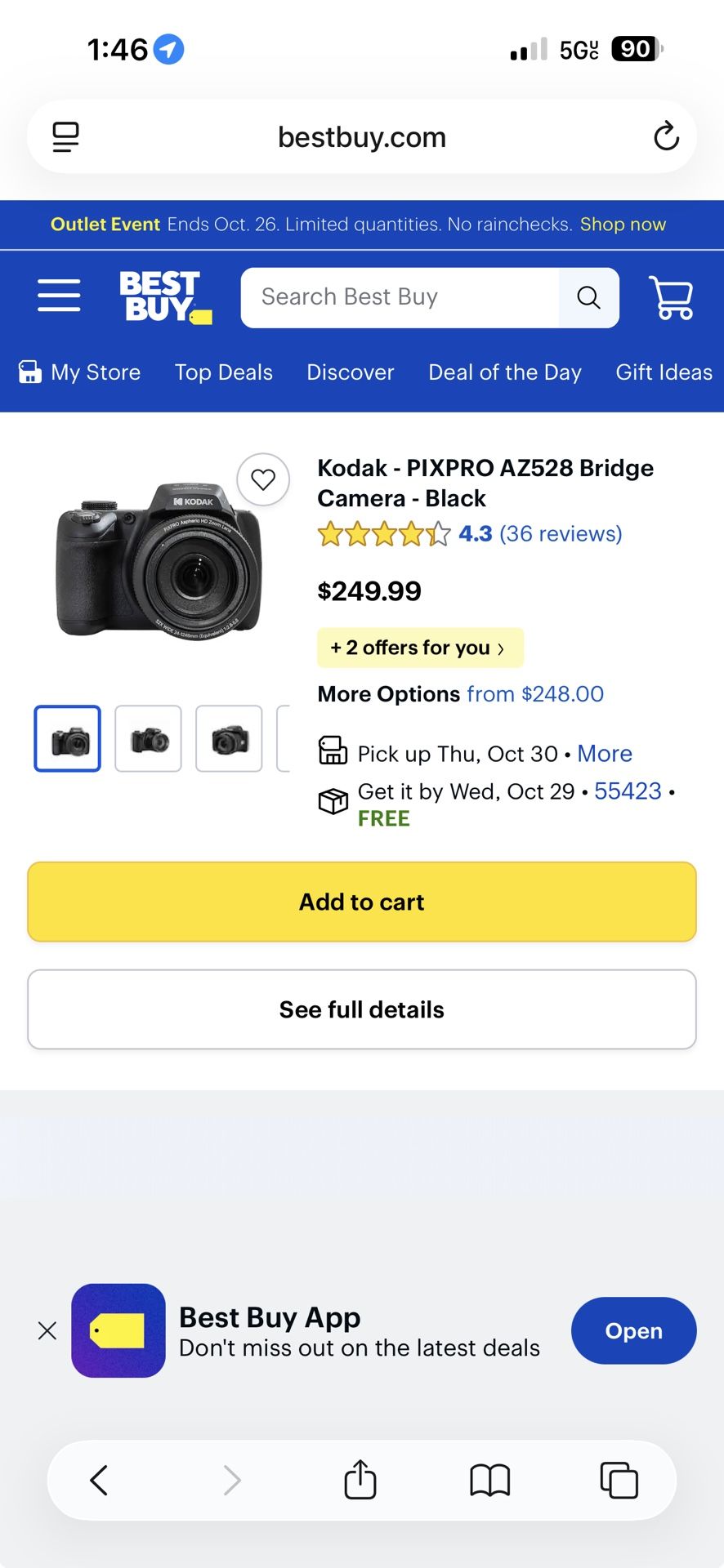Type in Search Best Buy field

point(400,297)
